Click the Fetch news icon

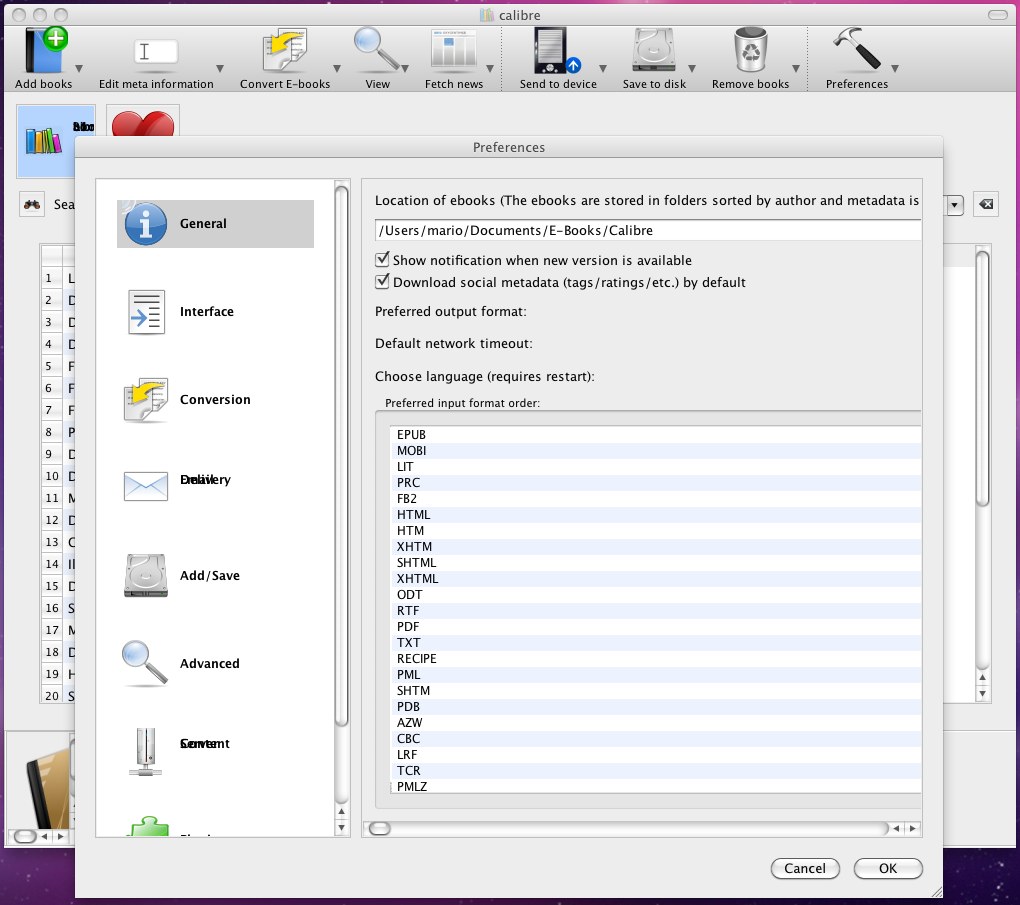(453, 49)
